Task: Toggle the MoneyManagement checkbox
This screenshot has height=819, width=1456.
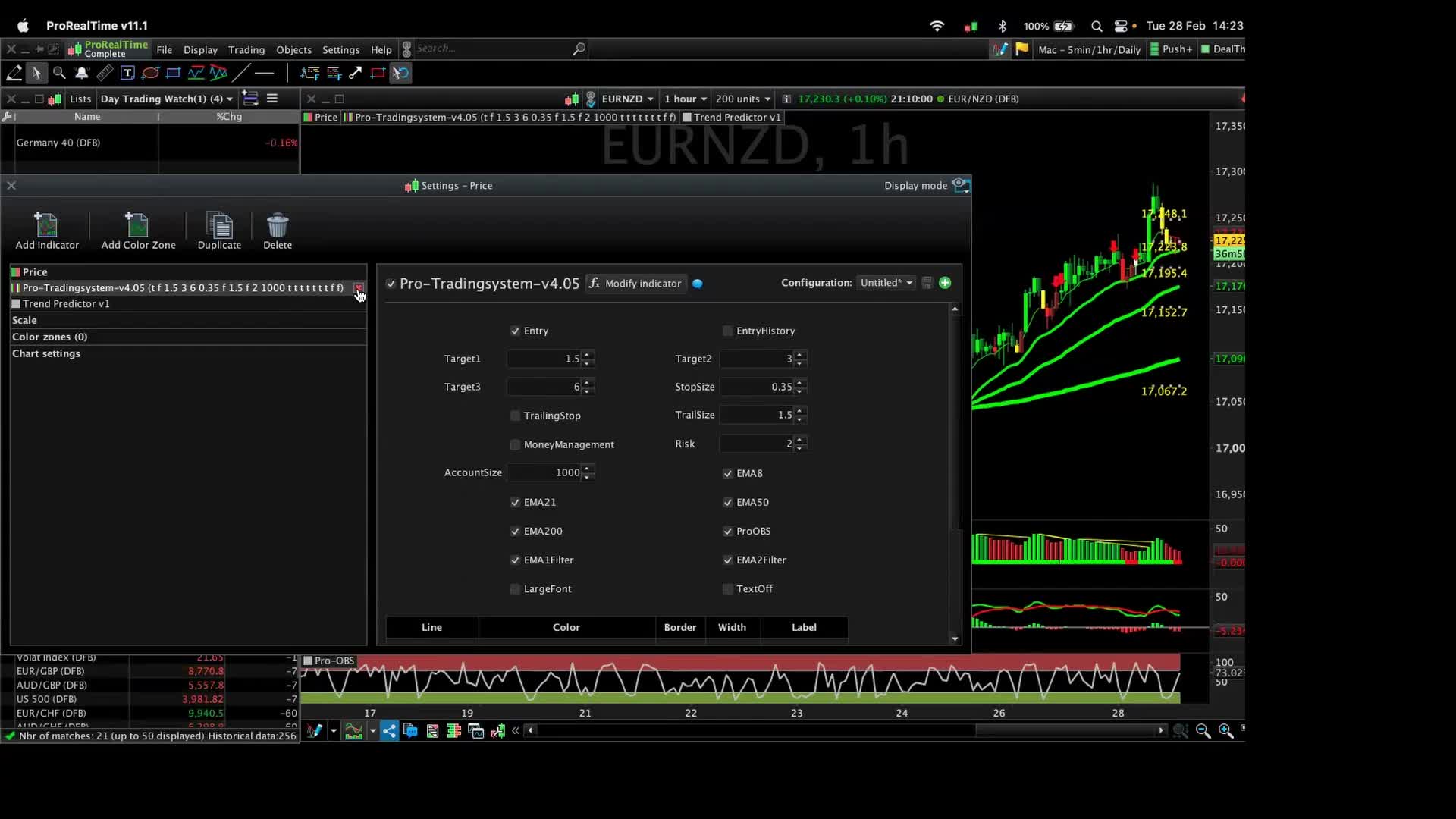Action: coord(516,444)
